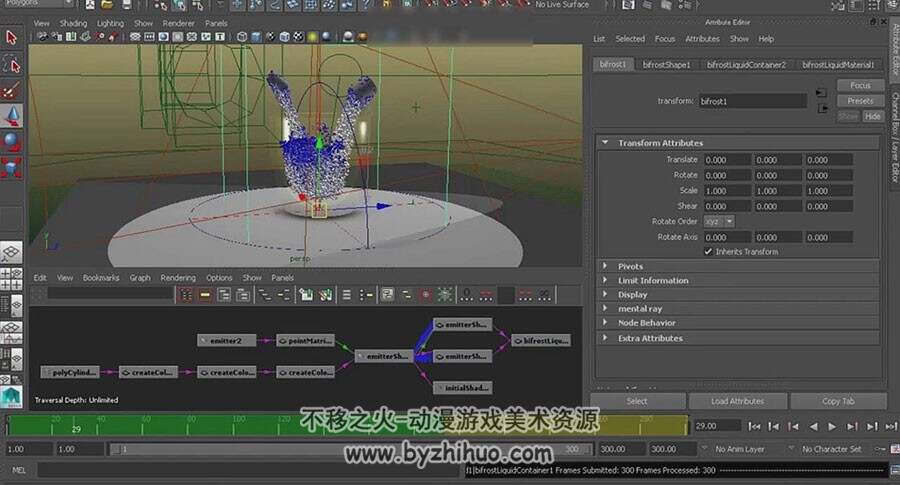Click the render settings icon at top right
900x485 pixels.
(x=685, y=5)
